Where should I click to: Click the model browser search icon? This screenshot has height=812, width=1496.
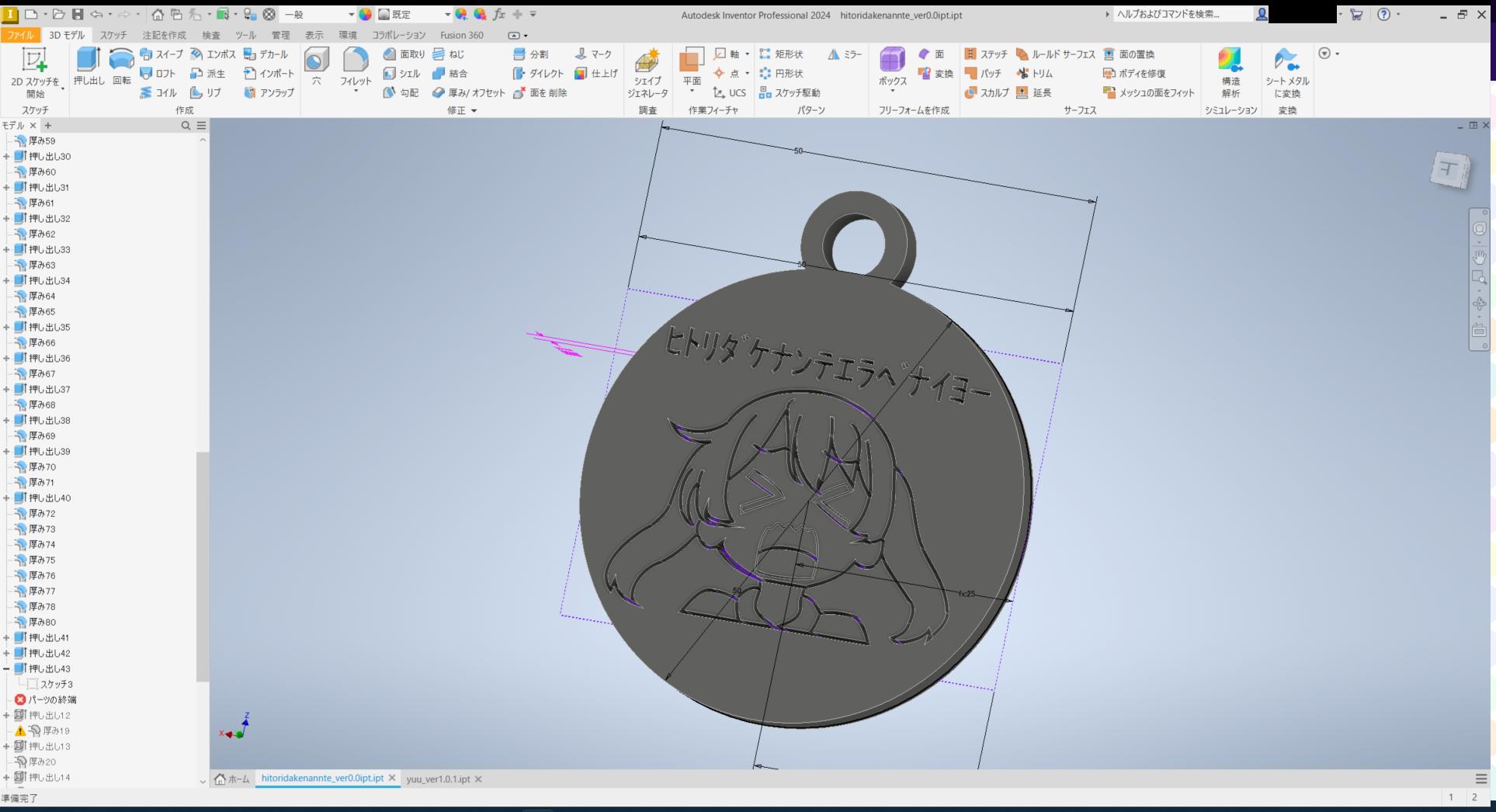[186, 125]
